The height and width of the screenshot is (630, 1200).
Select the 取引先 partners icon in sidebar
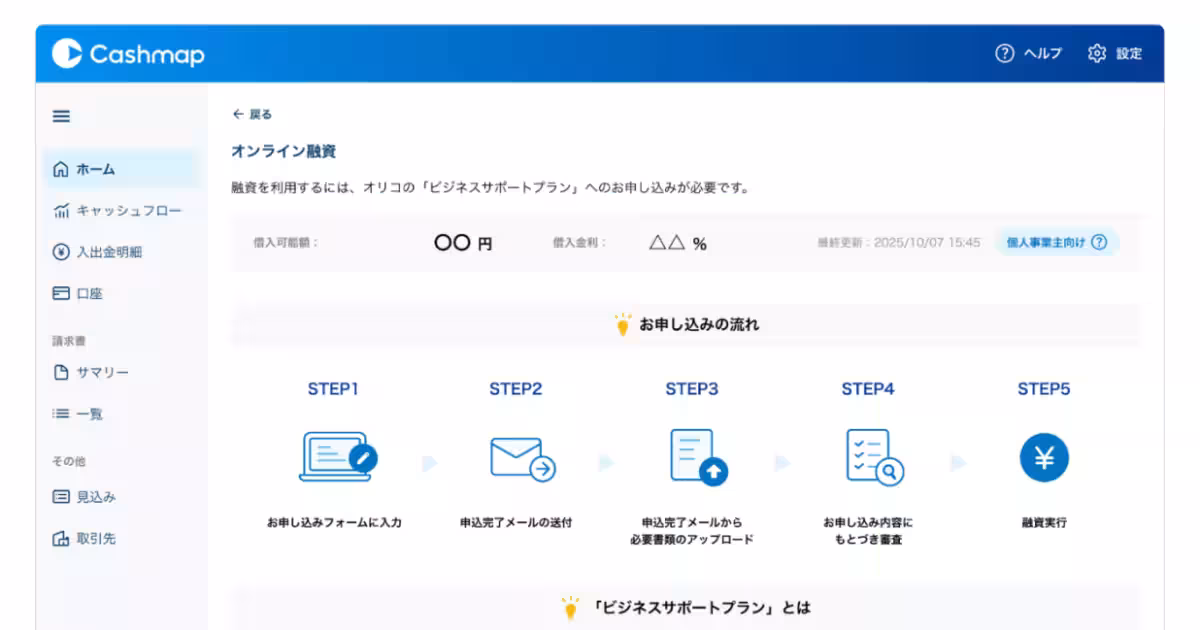60,538
